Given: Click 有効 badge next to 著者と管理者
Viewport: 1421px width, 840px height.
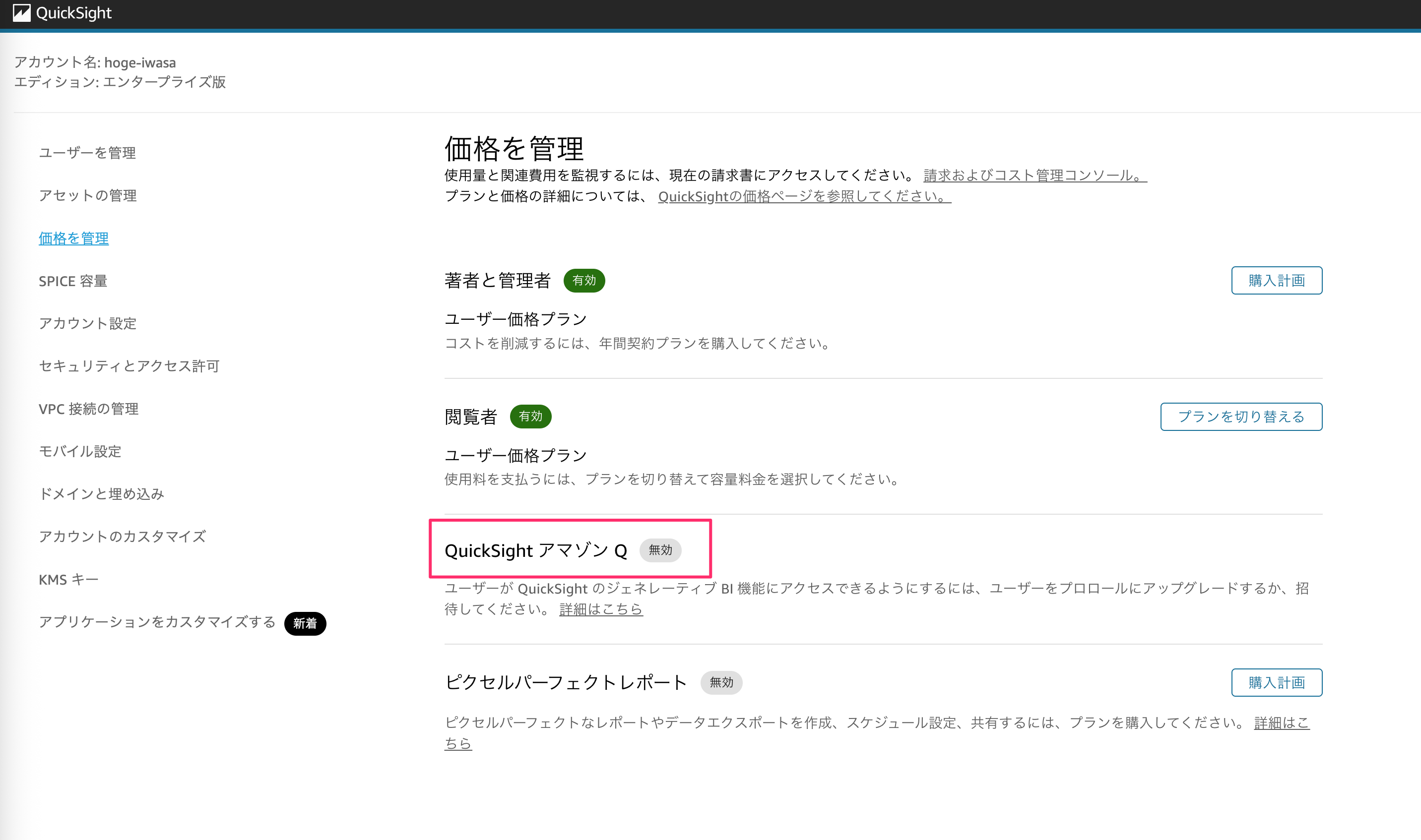Looking at the screenshot, I should pos(584,280).
